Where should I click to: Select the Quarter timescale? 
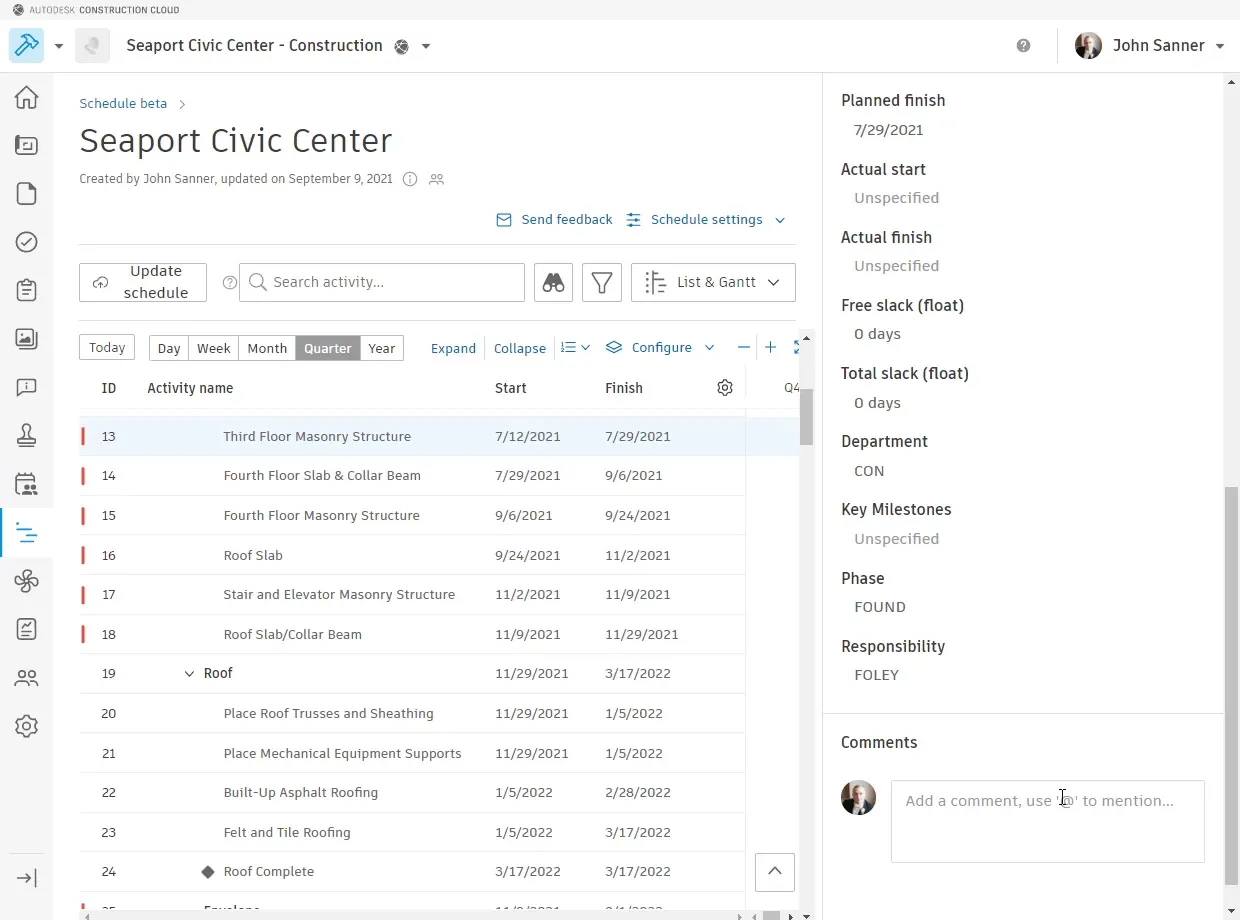point(328,348)
